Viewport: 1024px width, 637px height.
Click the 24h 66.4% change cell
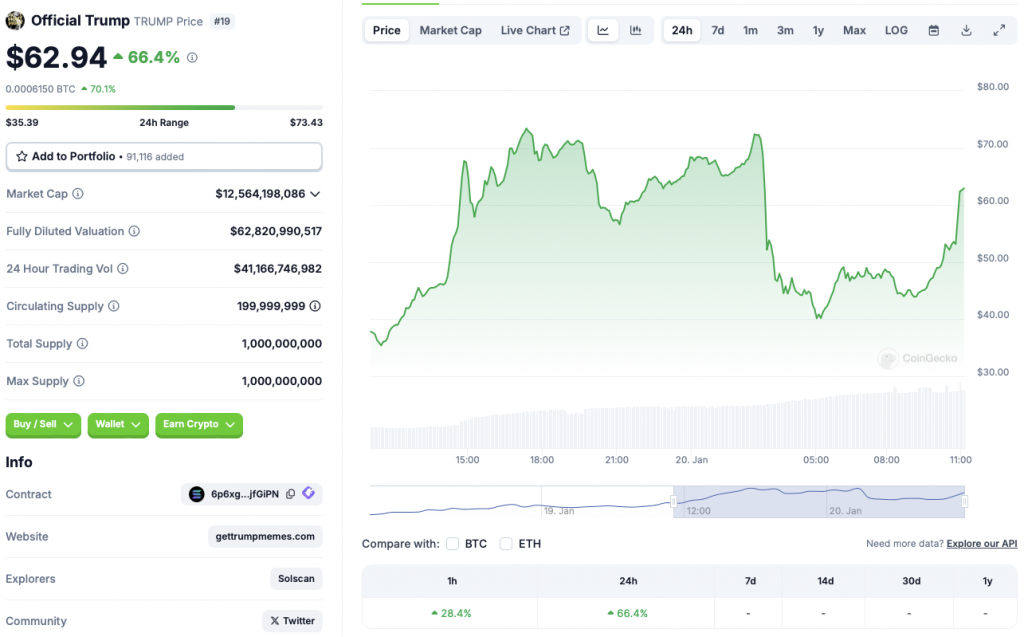626,613
